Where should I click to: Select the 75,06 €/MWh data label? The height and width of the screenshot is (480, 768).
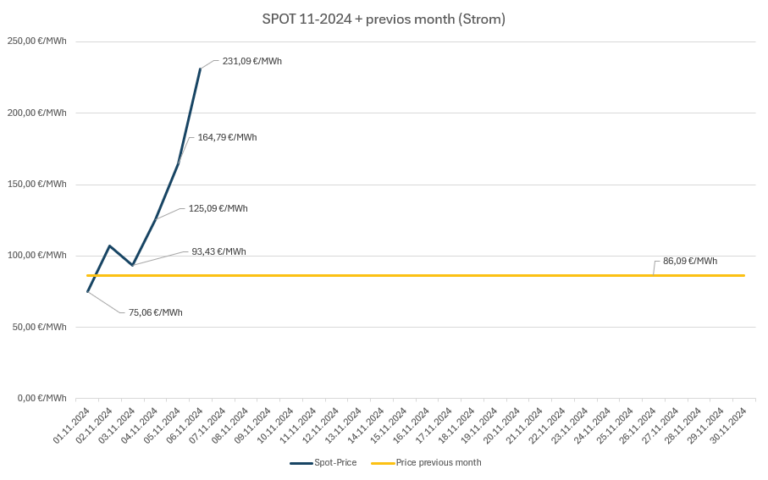click(x=155, y=312)
